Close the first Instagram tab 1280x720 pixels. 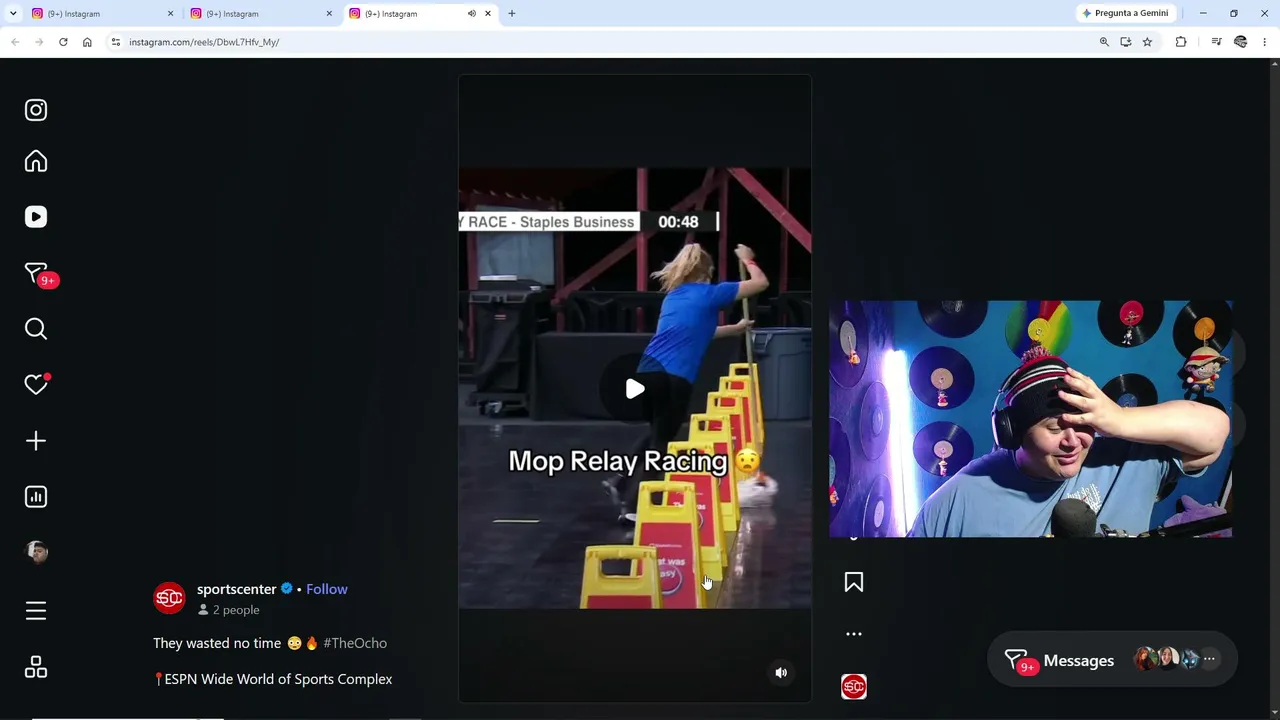[170, 14]
